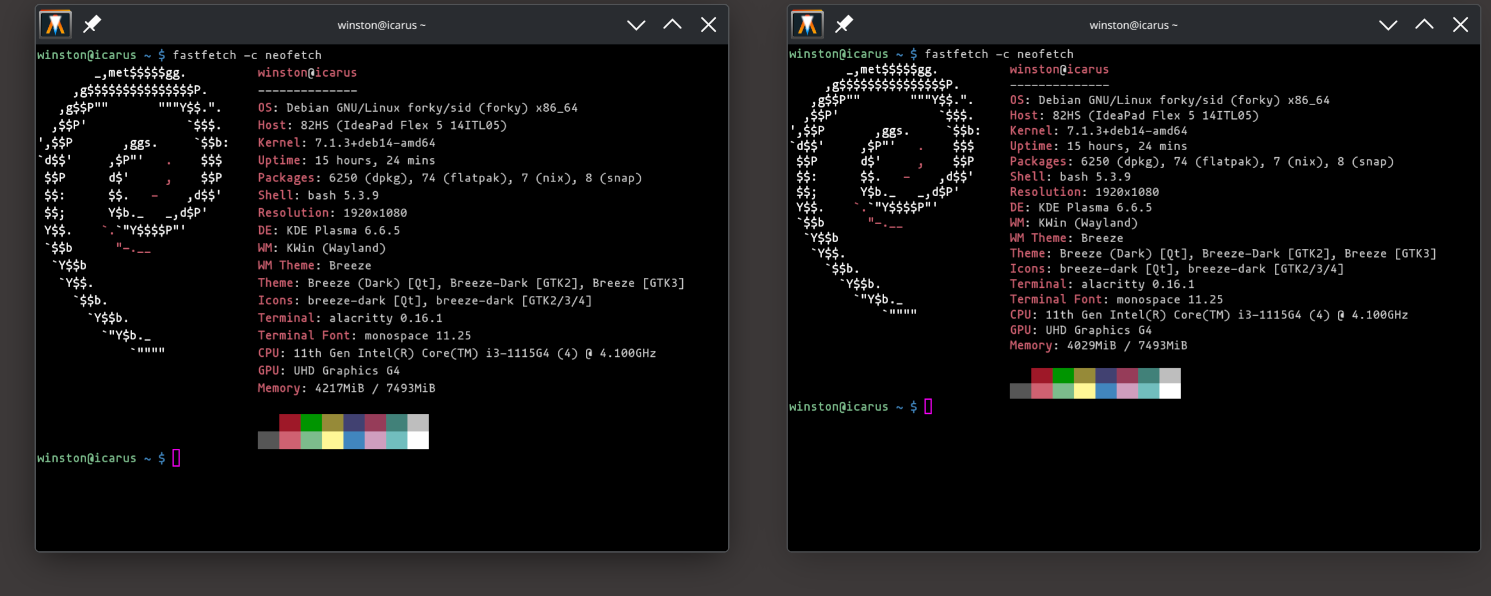The width and height of the screenshot is (1491, 596).
Task: Click the cursor at left terminal prompt
Action: click(176, 458)
